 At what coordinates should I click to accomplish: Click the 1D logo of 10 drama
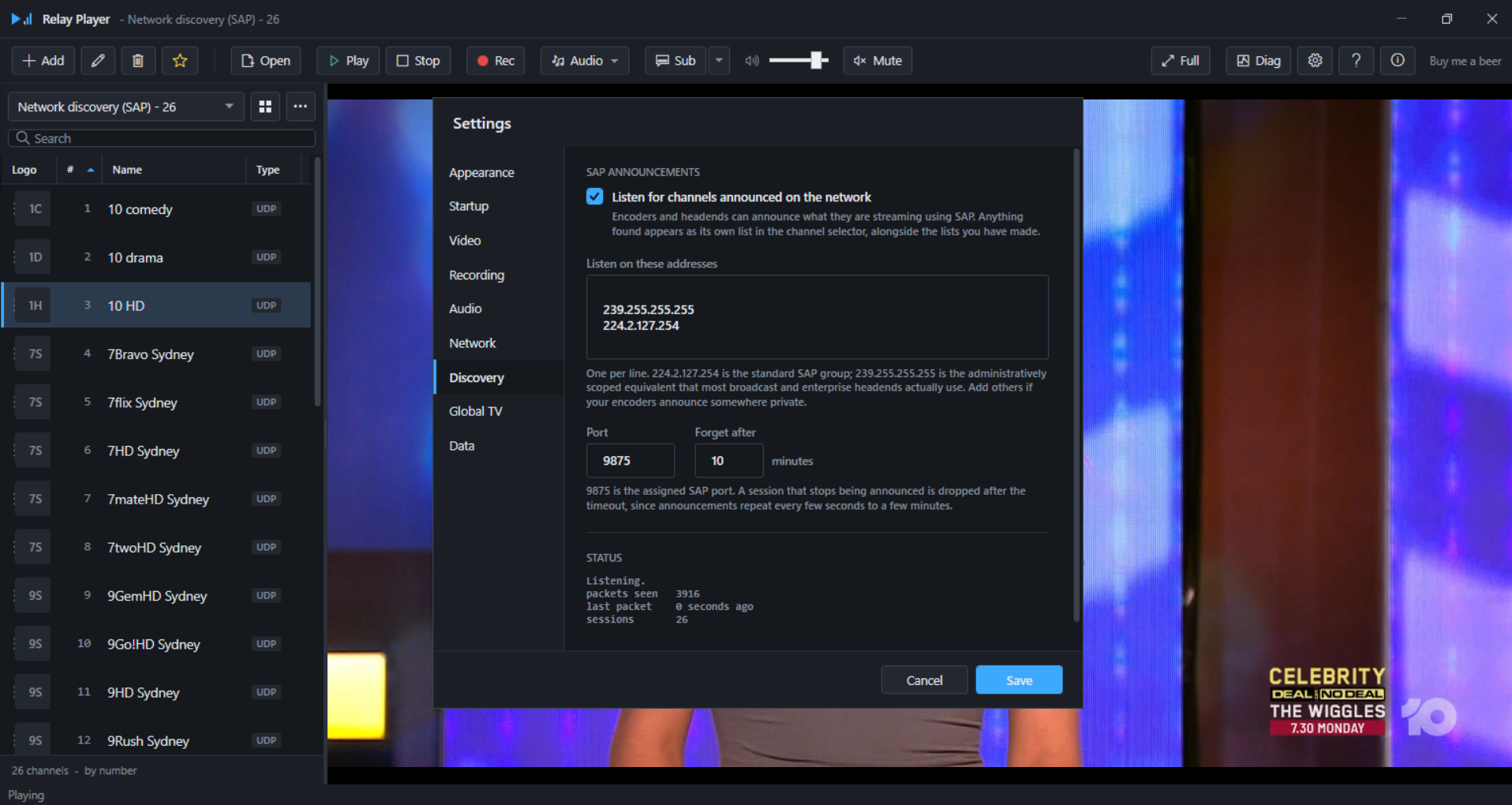click(35, 257)
